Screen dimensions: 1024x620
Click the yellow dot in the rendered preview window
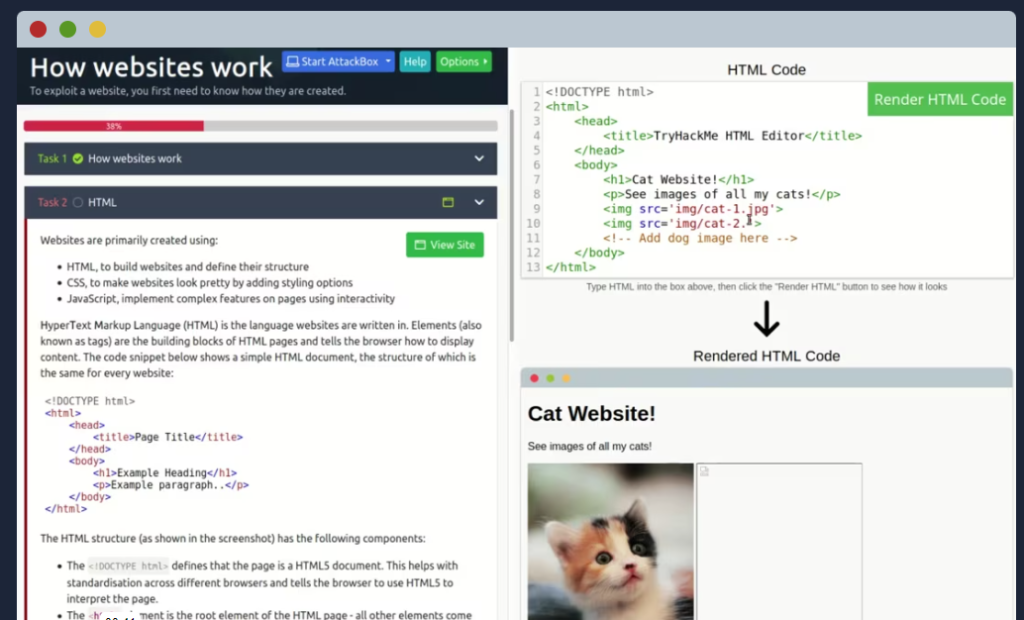[566, 378]
